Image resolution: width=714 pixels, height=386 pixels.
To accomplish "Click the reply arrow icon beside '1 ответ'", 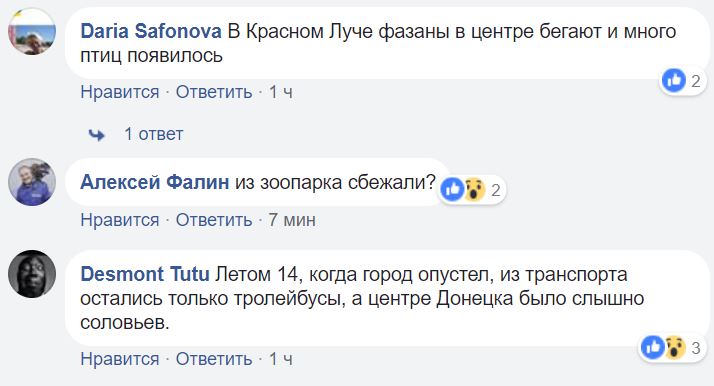I will 96,135.
